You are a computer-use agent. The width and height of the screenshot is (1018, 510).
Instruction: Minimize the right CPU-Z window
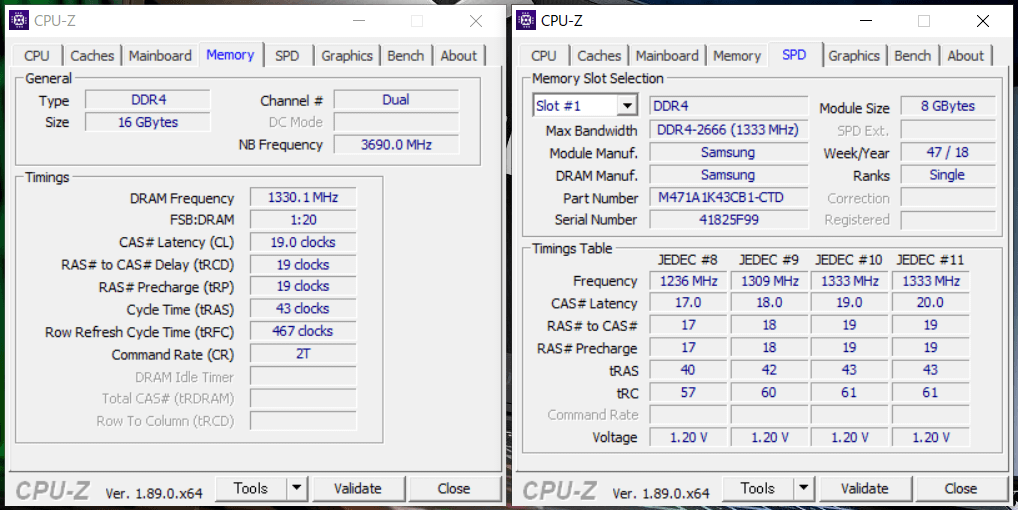tap(865, 21)
